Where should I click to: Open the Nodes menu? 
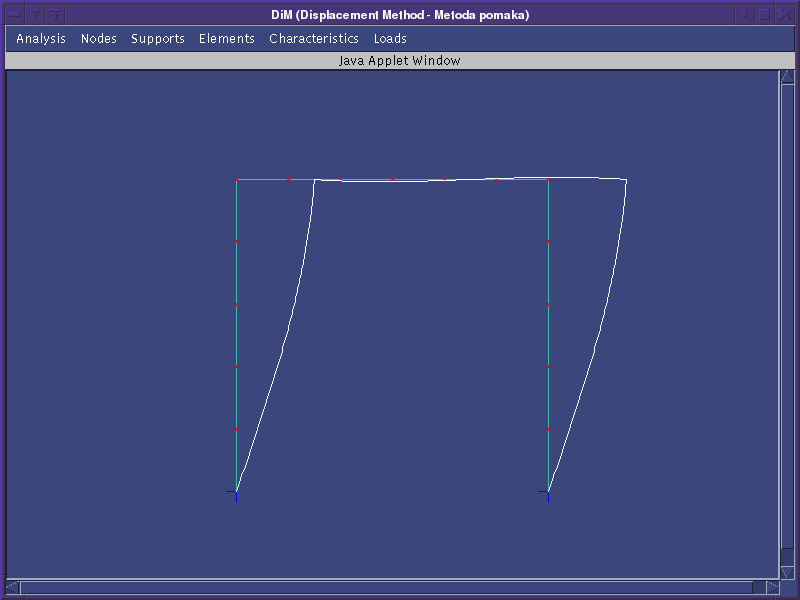click(98, 39)
